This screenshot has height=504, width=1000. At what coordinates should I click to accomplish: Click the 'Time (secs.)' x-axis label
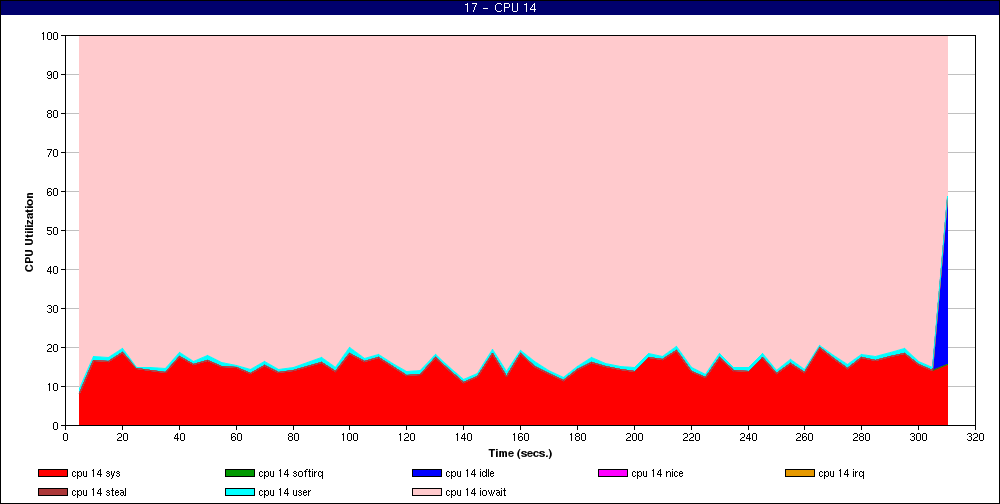pos(520,454)
